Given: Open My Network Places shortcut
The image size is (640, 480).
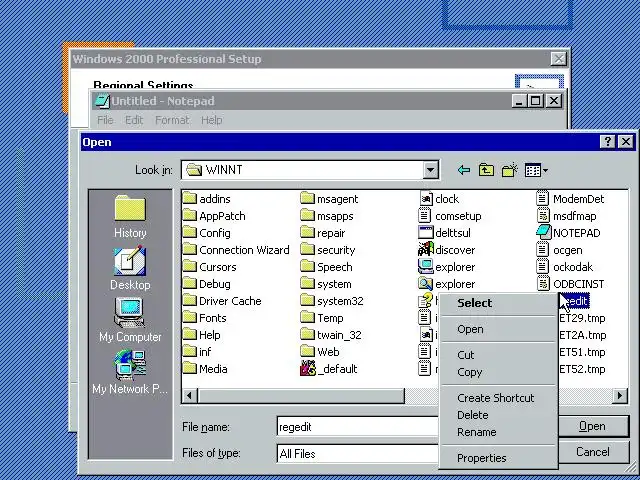Looking at the screenshot, I should [130, 372].
